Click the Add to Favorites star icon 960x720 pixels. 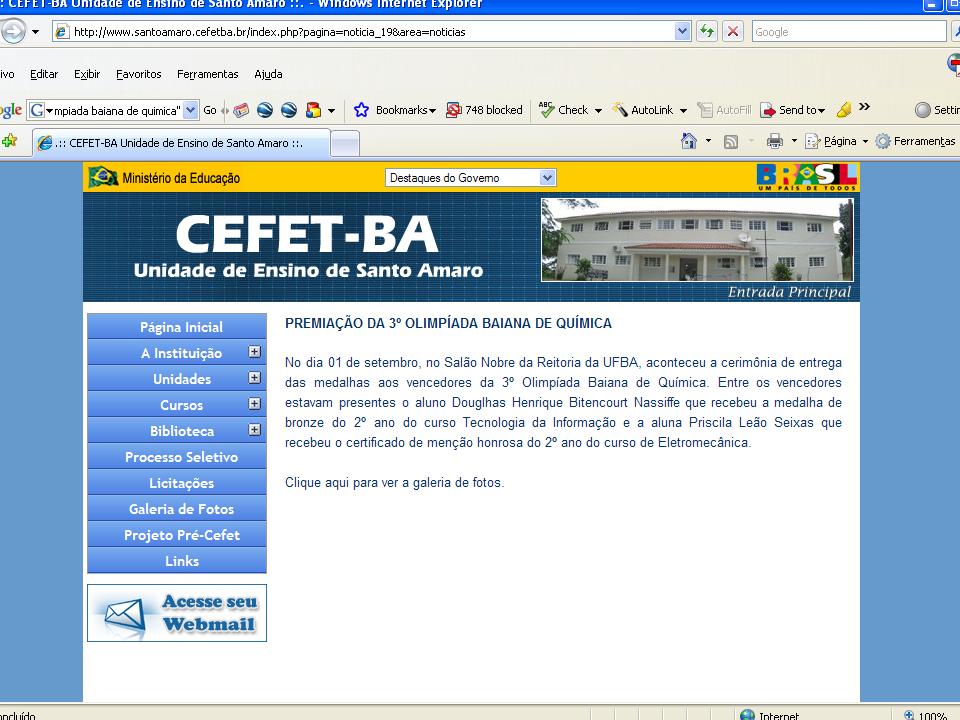pyautogui.click(x=10, y=141)
